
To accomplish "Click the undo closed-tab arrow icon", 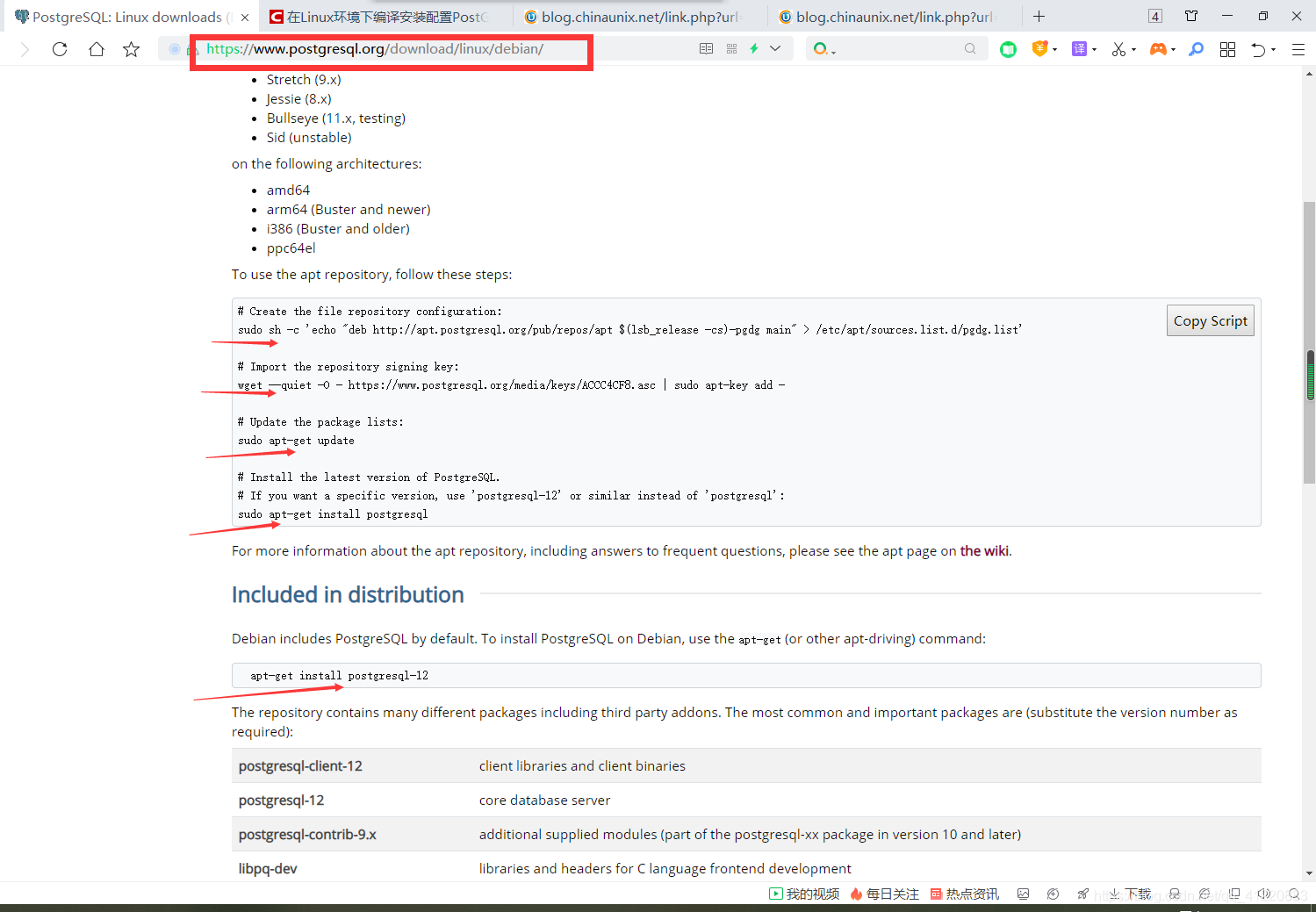I will tap(1258, 49).
